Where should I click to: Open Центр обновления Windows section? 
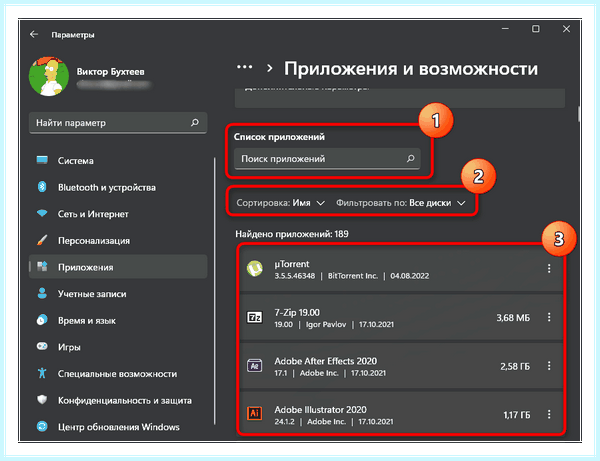(118, 427)
